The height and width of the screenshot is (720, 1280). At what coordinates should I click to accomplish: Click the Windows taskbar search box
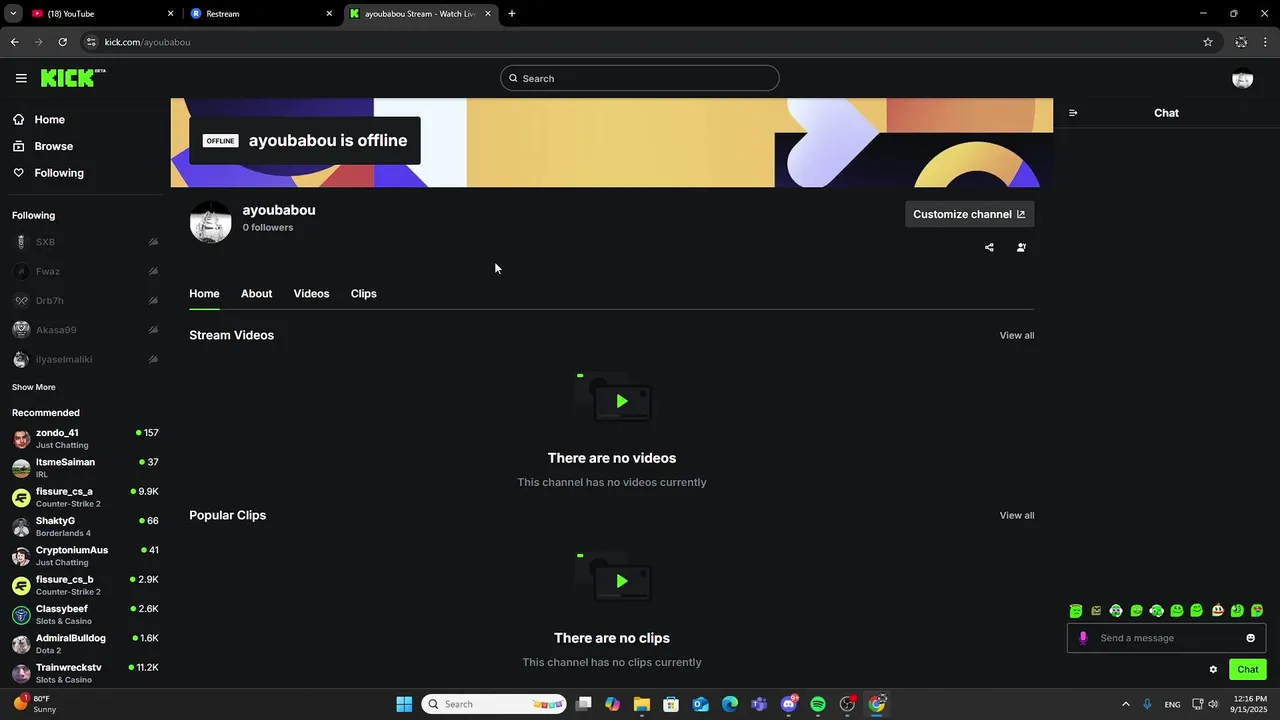[494, 704]
